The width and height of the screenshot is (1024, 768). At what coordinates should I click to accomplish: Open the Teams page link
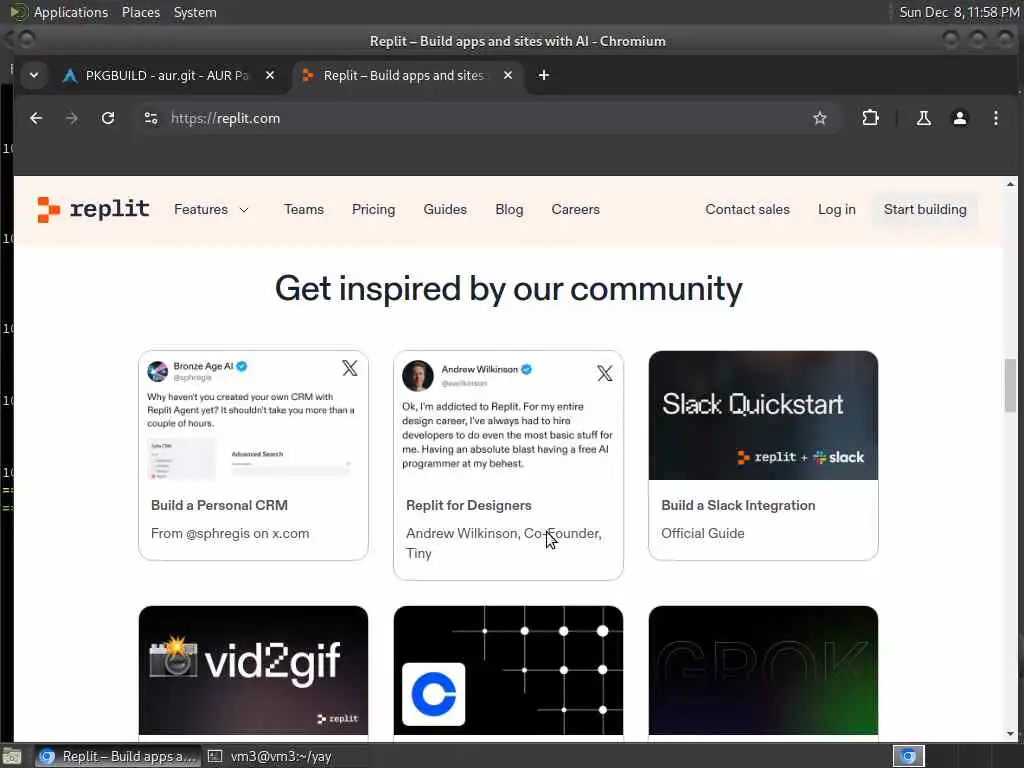[304, 210]
